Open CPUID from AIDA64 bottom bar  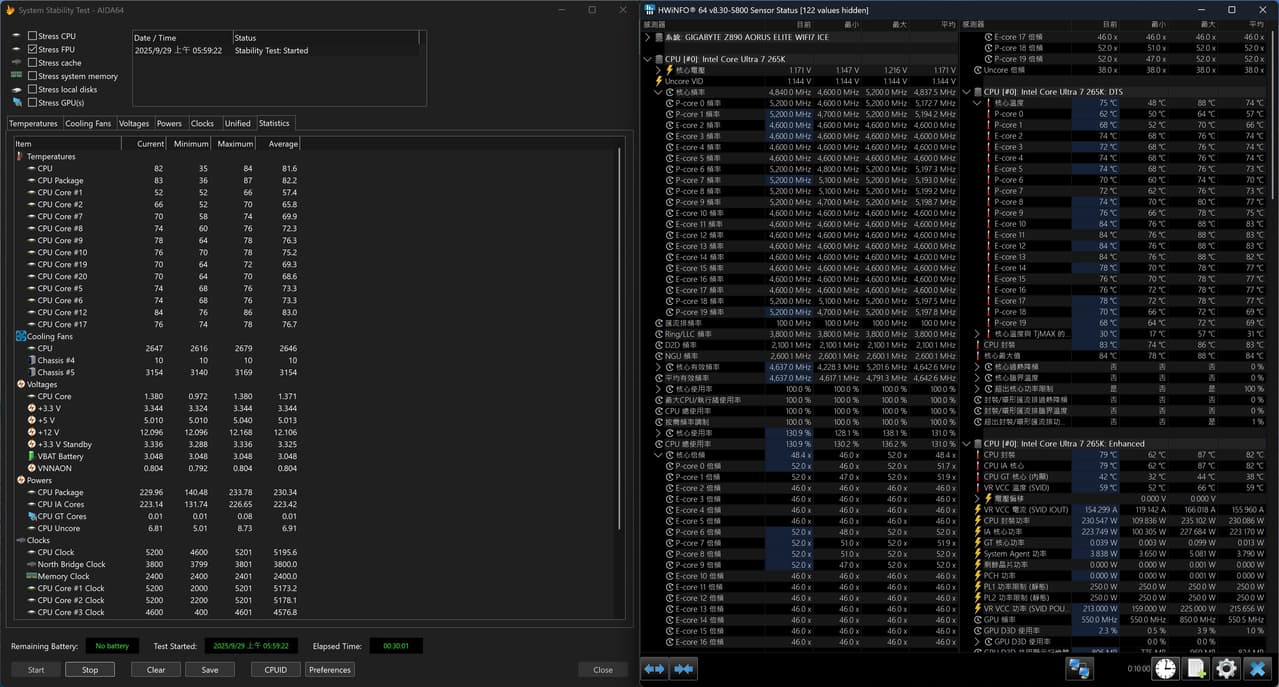click(x=276, y=670)
